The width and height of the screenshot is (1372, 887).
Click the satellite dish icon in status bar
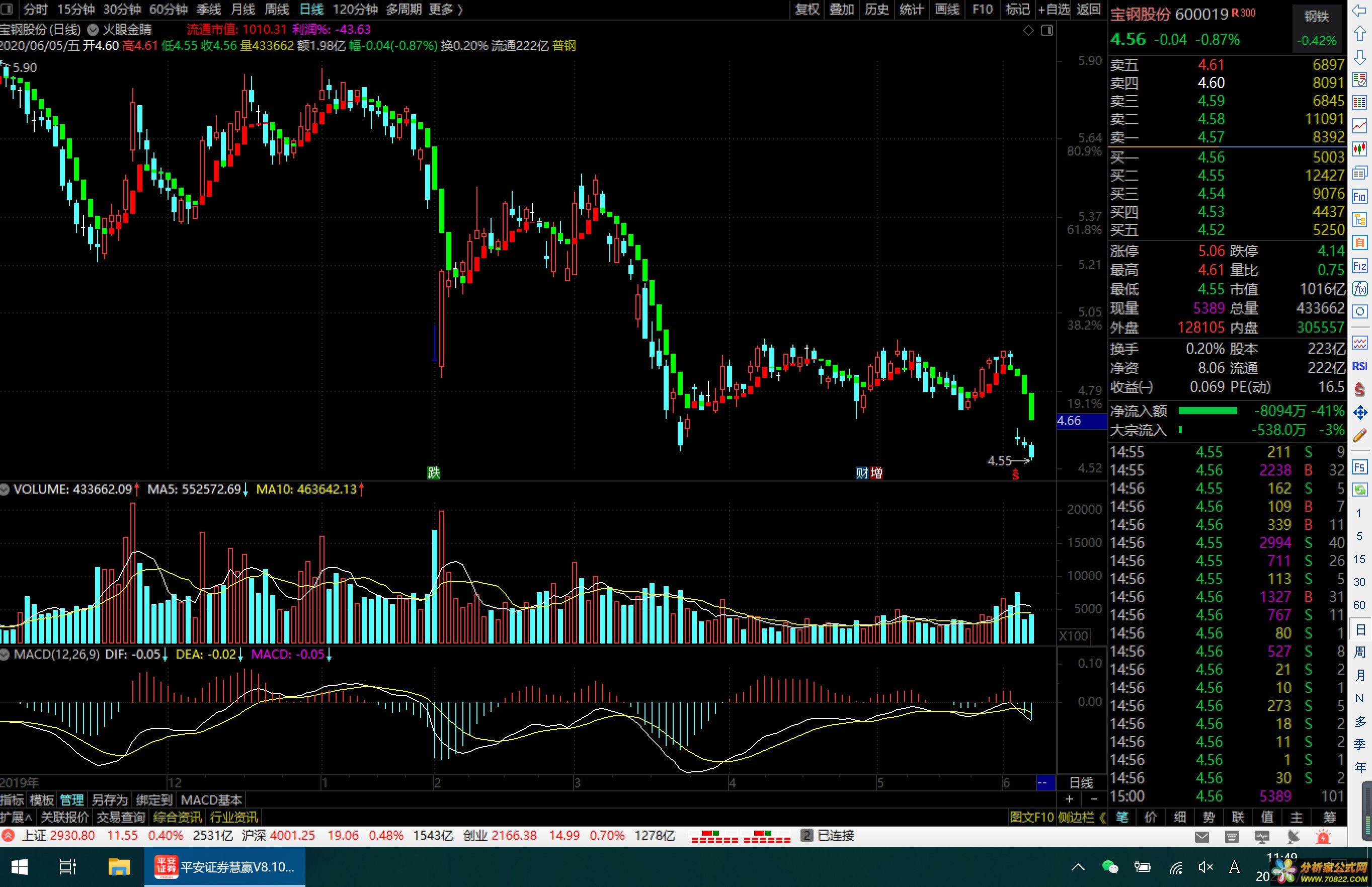[1293, 836]
